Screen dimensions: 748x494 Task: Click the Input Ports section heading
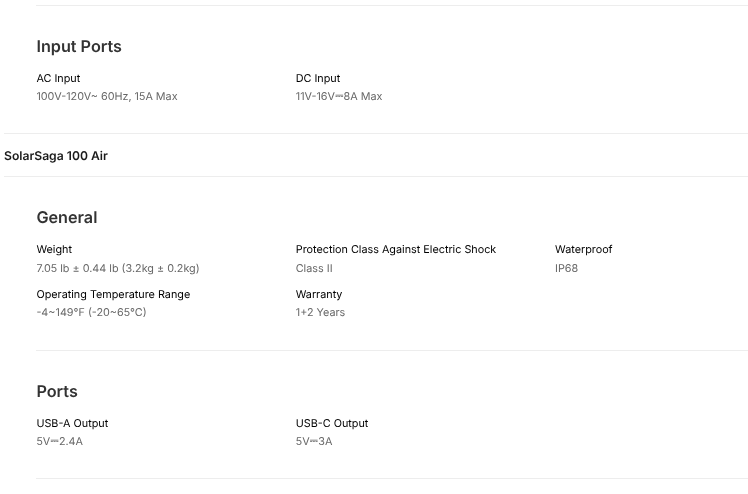(x=79, y=47)
